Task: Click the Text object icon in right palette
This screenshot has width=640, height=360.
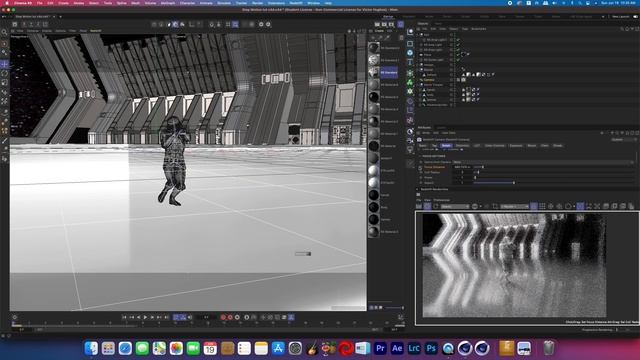Action: pyautogui.click(x=410, y=62)
